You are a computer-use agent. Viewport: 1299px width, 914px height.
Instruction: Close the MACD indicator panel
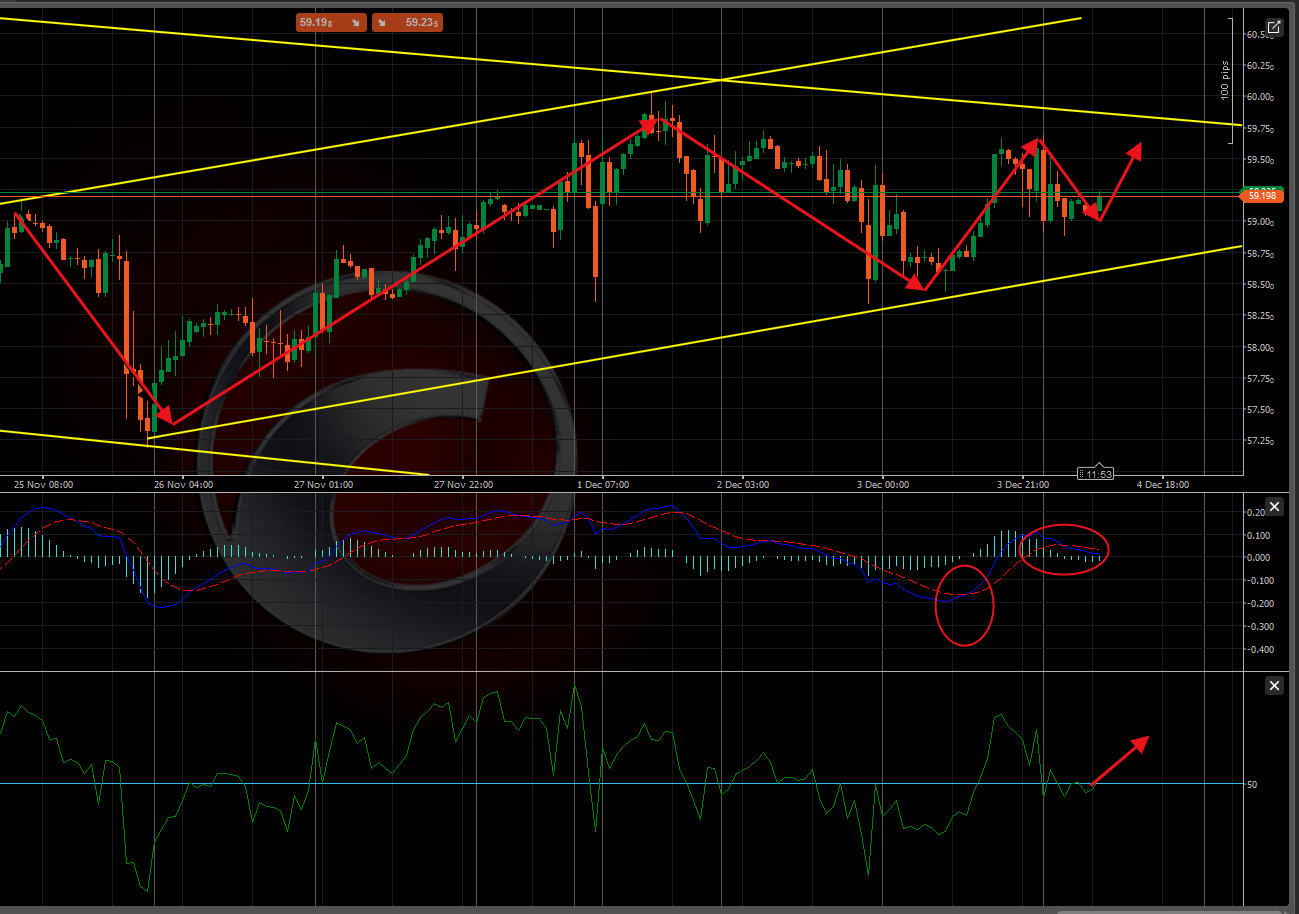(1274, 507)
